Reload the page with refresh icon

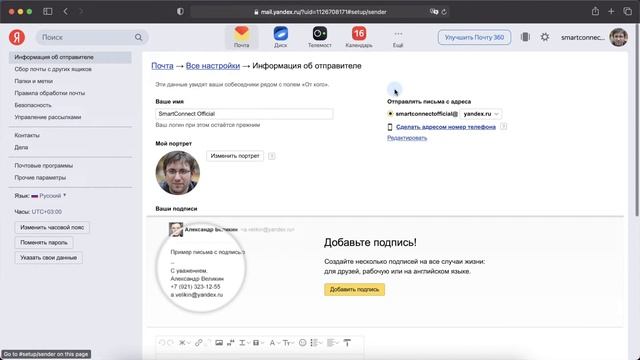[444, 12]
